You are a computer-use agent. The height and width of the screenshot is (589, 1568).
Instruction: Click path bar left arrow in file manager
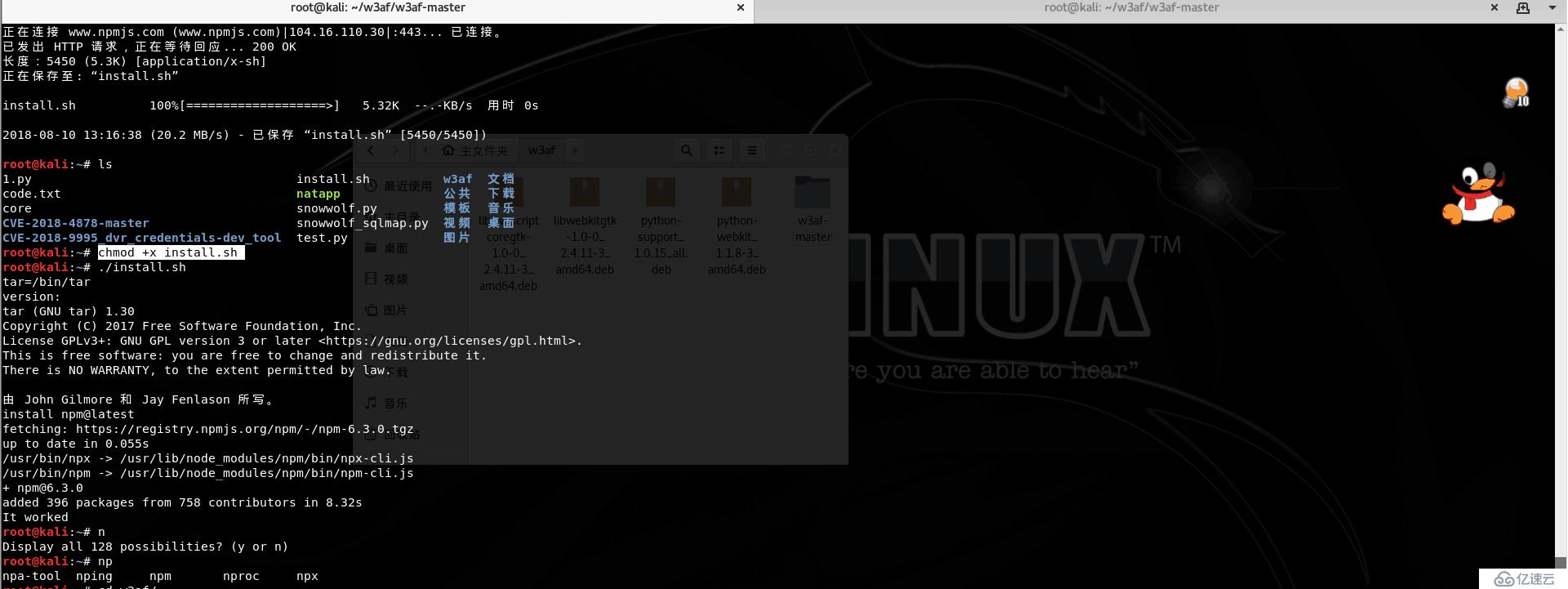[x=425, y=150]
